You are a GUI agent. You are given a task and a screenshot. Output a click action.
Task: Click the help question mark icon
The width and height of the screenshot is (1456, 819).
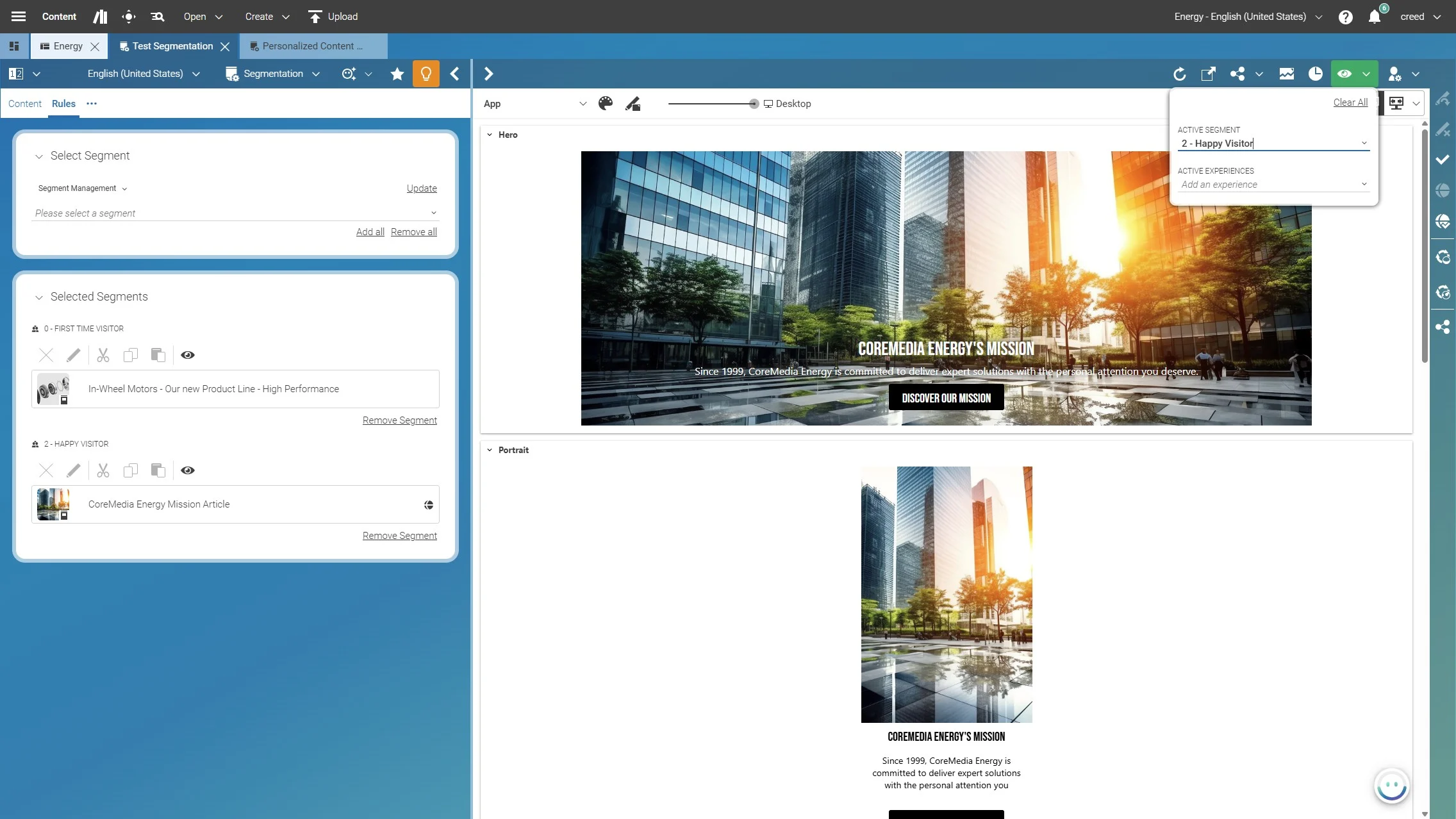point(1345,17)
